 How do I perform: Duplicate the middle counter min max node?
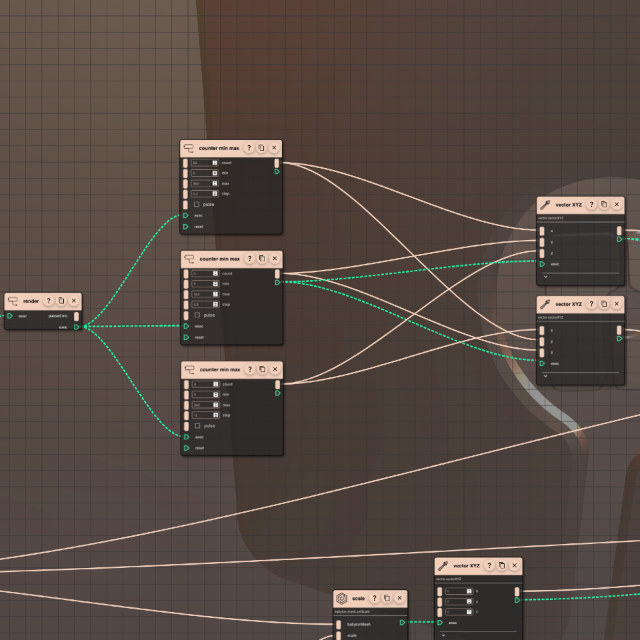click(x=262, y=258)
